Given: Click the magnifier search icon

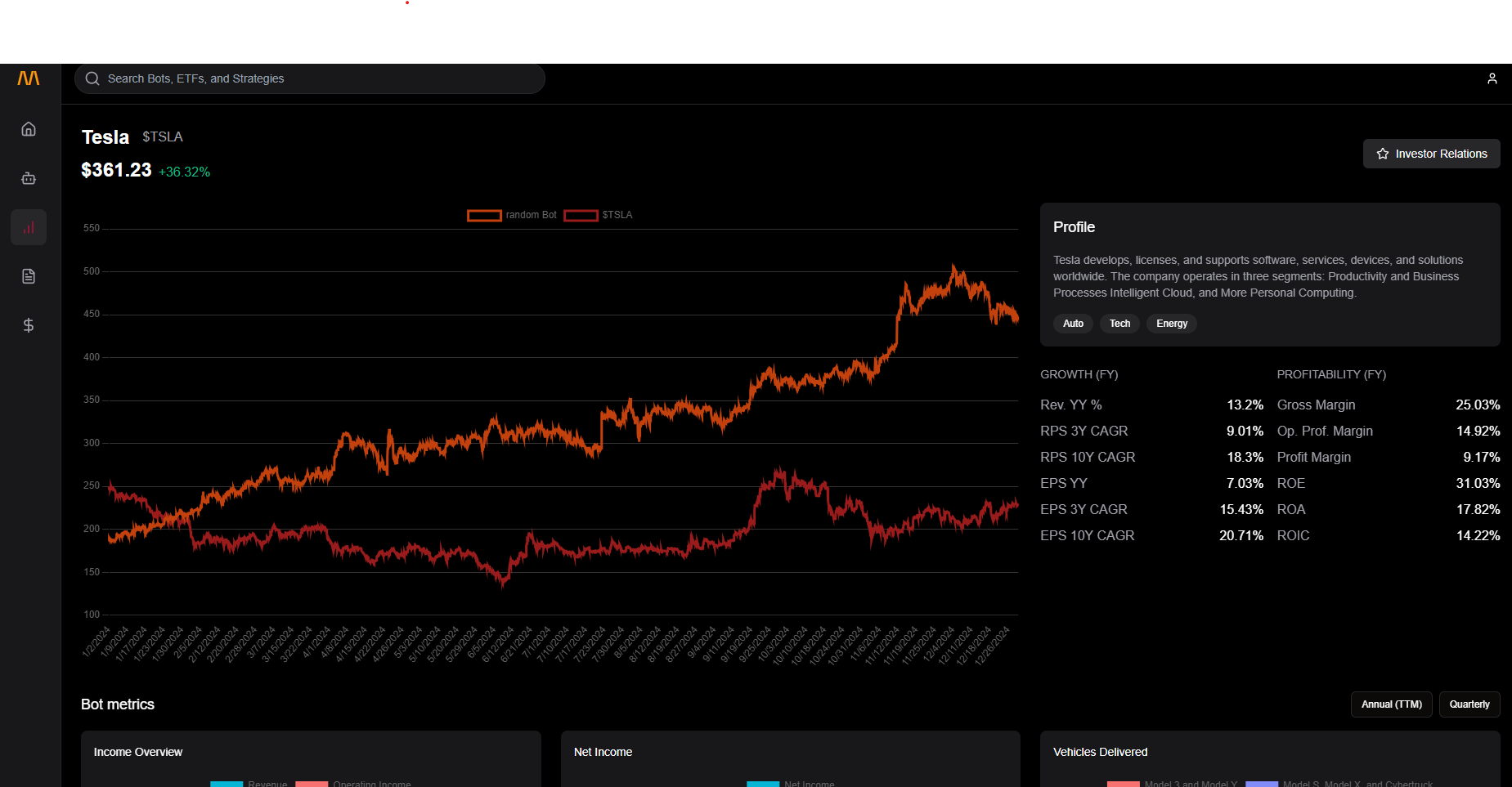Looking at the screenshot, I should point(92,78).
